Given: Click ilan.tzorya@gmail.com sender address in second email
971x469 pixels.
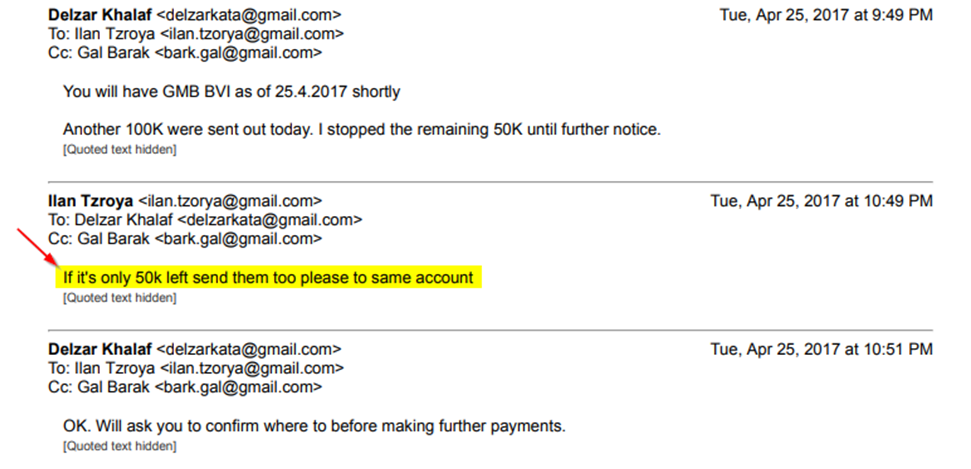Looking at the screenshot, I should tap(230, 201).
